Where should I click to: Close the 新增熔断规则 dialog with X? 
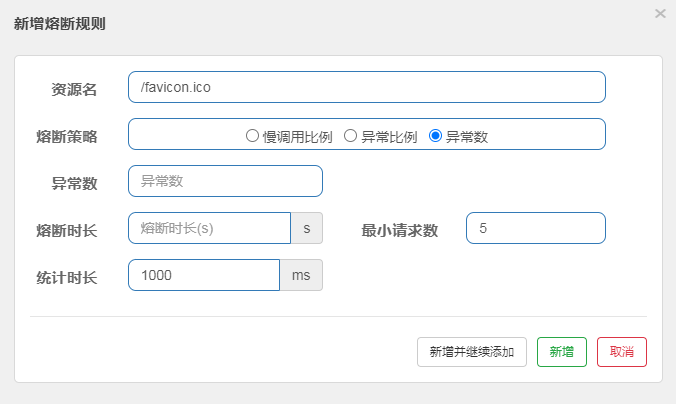point(659,14)
